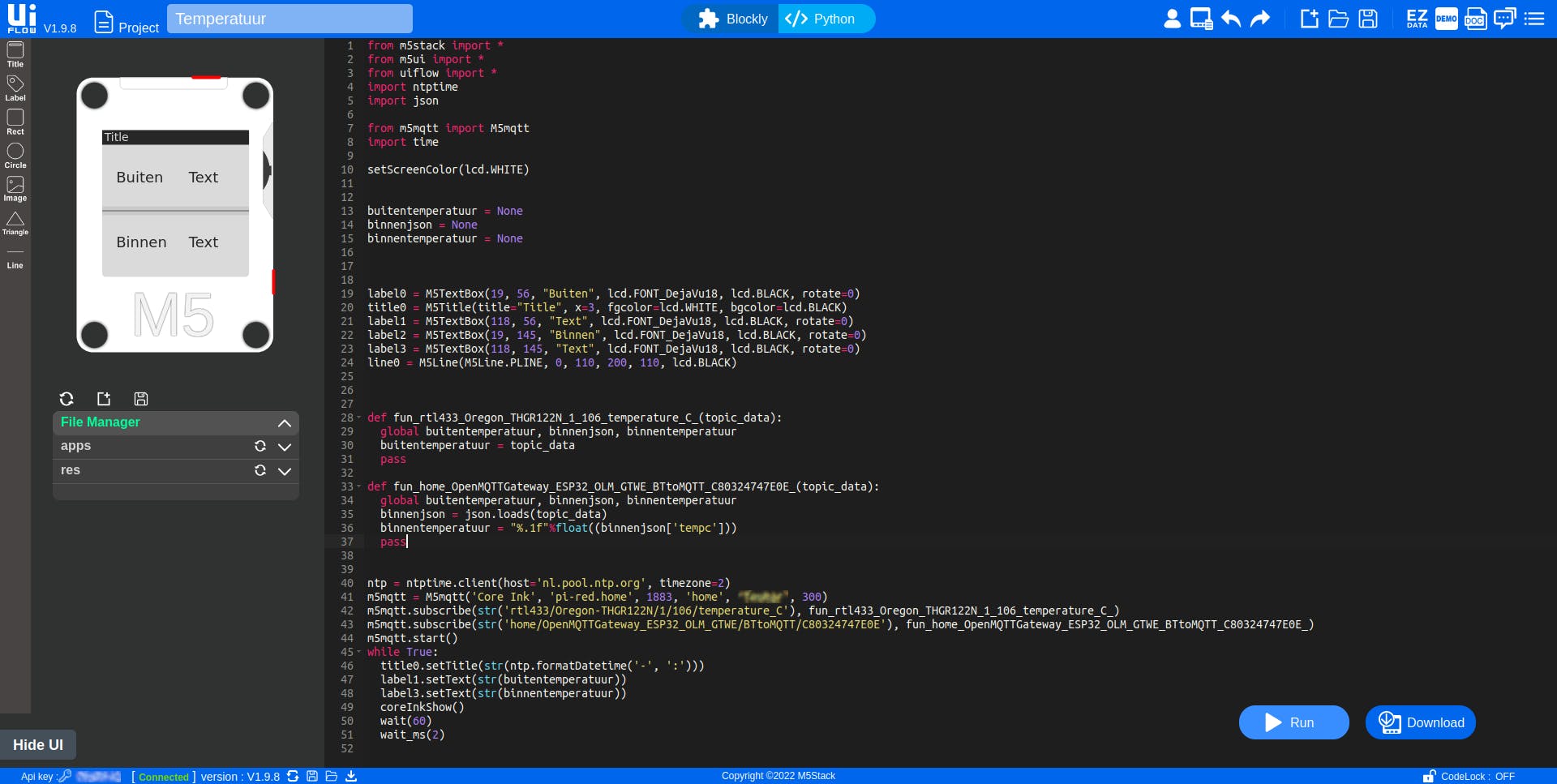1557x784 pixels.
Task: Pick the Label widget from sidebar
Action: tap(15, 88)
